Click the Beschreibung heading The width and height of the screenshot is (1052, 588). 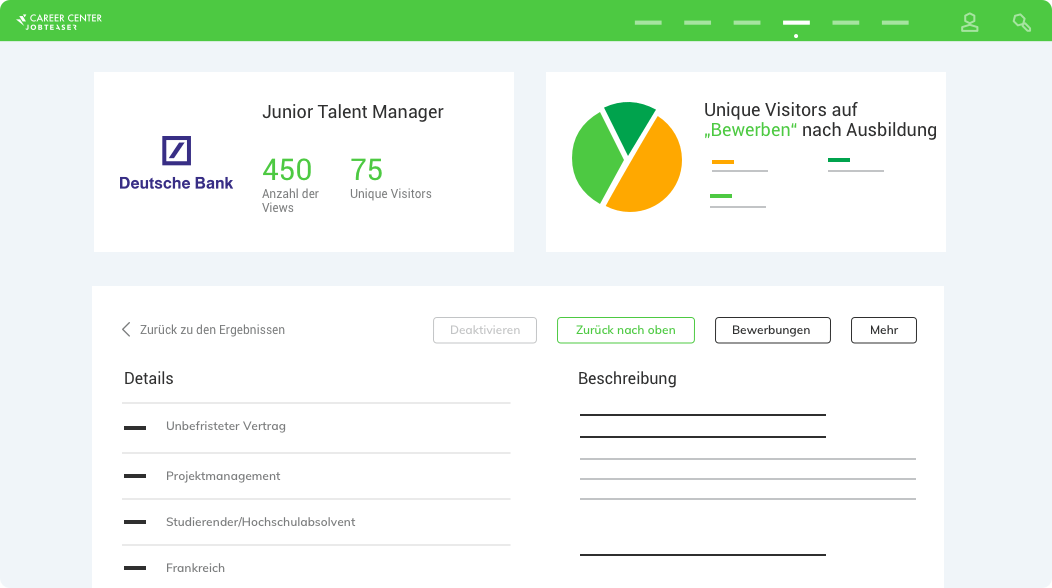click(627, 379)
